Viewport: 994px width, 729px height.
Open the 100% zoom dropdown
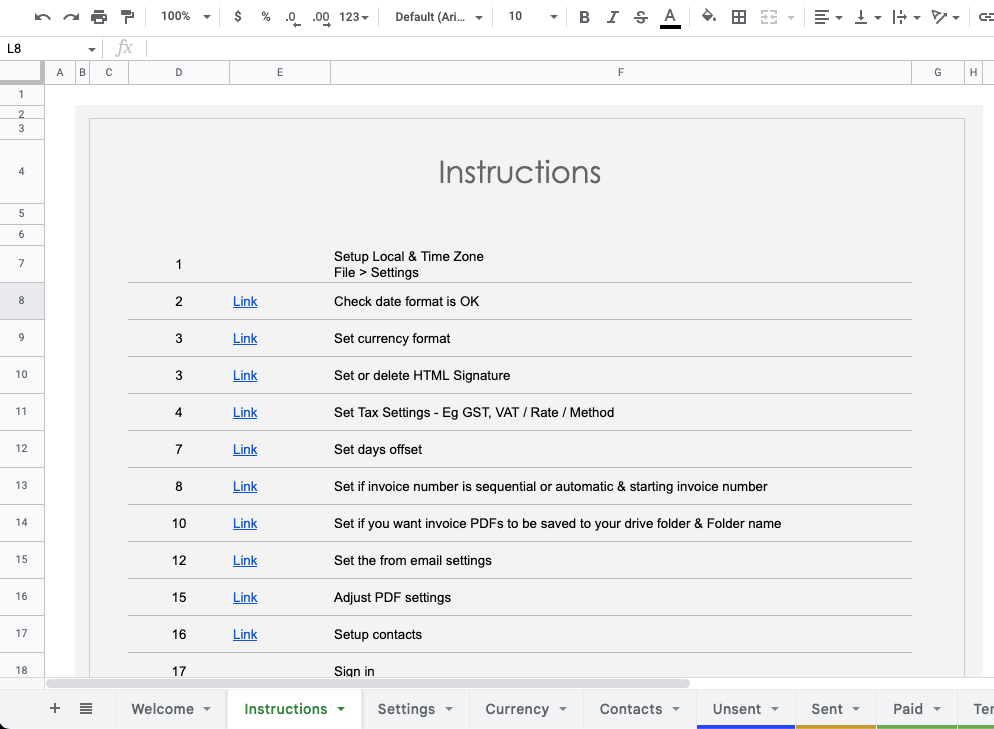coord(185,17)
